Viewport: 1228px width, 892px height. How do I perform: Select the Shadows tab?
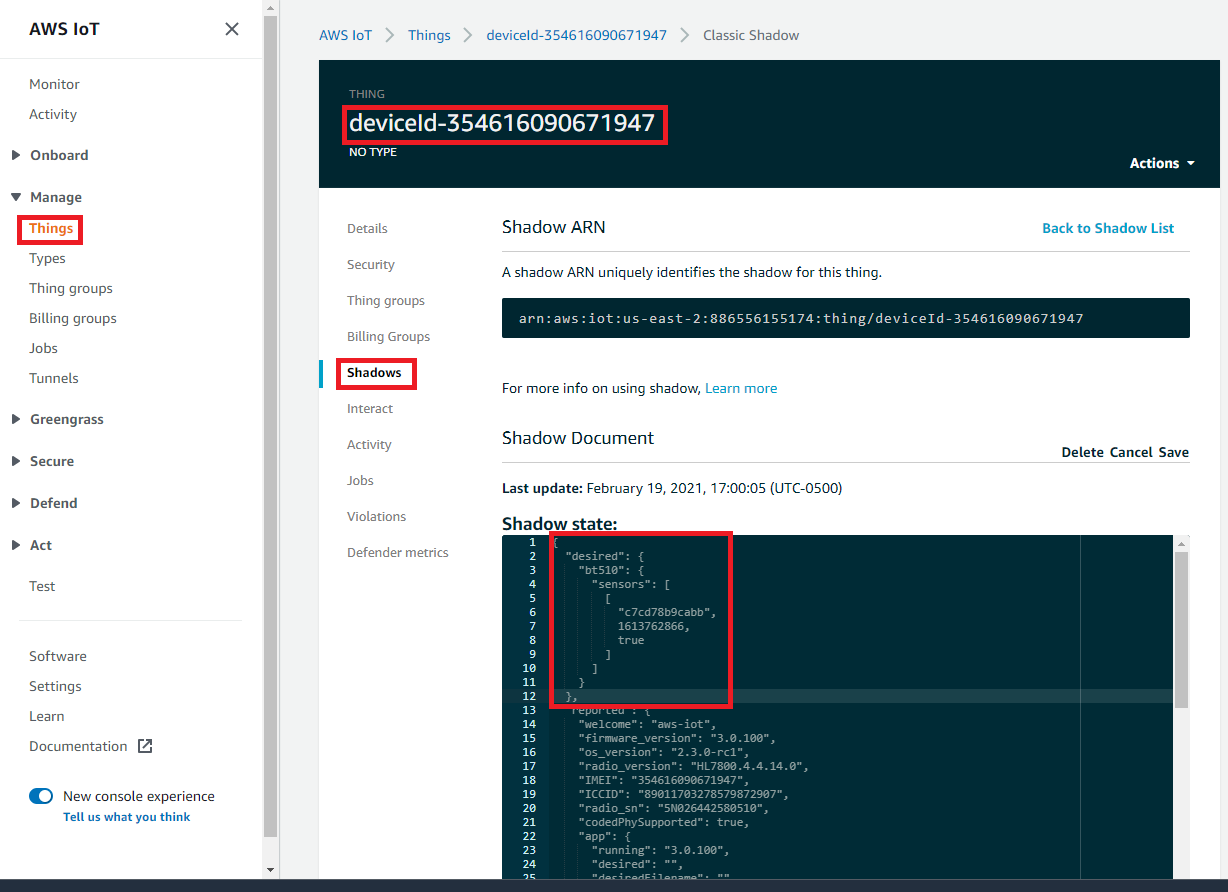pos(374,372)
